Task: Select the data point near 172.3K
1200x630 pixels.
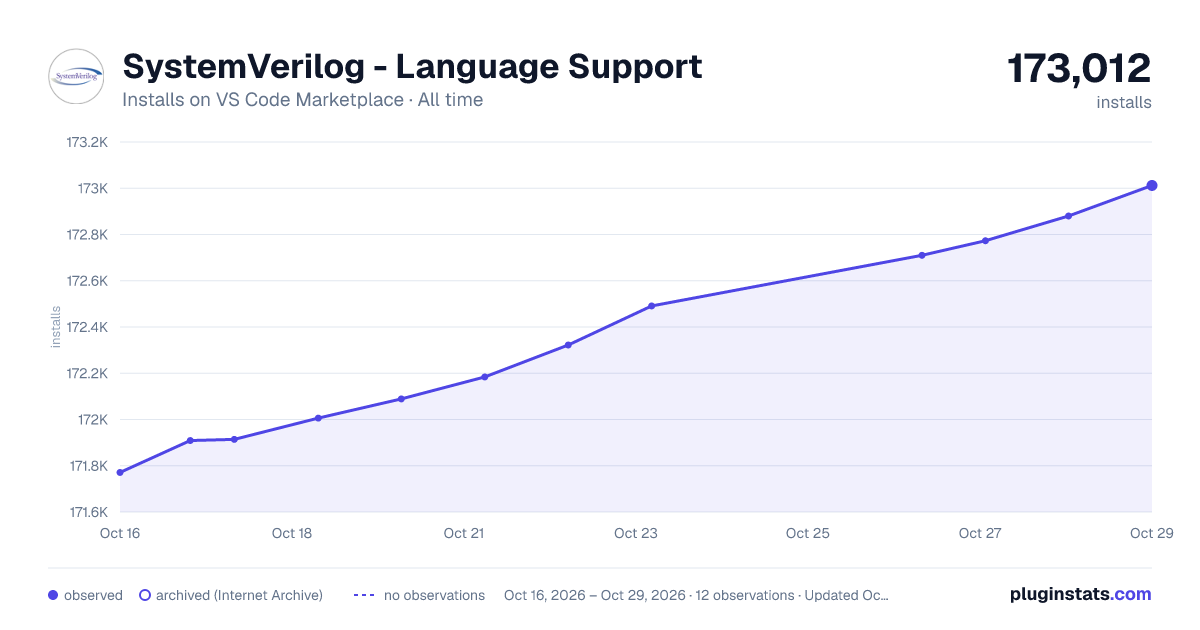Action: [x=568, y=345]
